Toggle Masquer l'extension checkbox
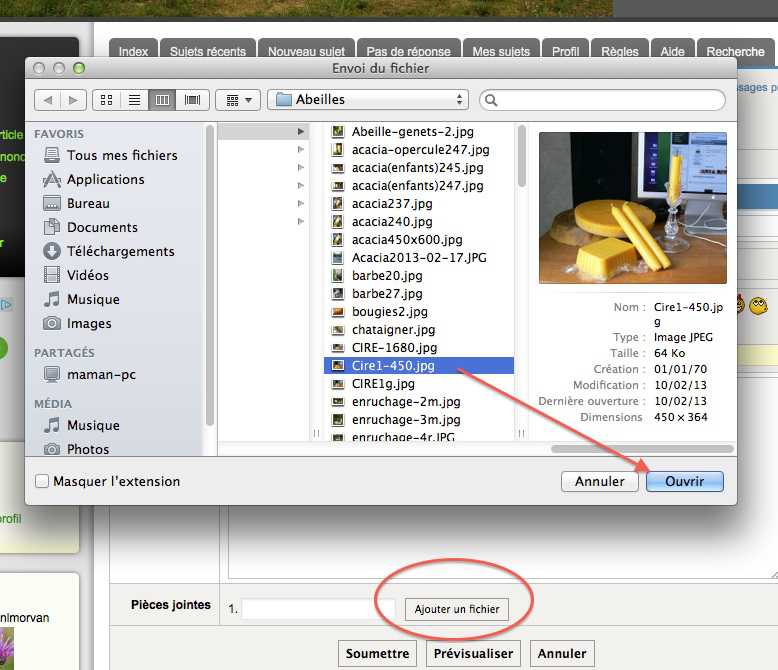 point(42,481)
